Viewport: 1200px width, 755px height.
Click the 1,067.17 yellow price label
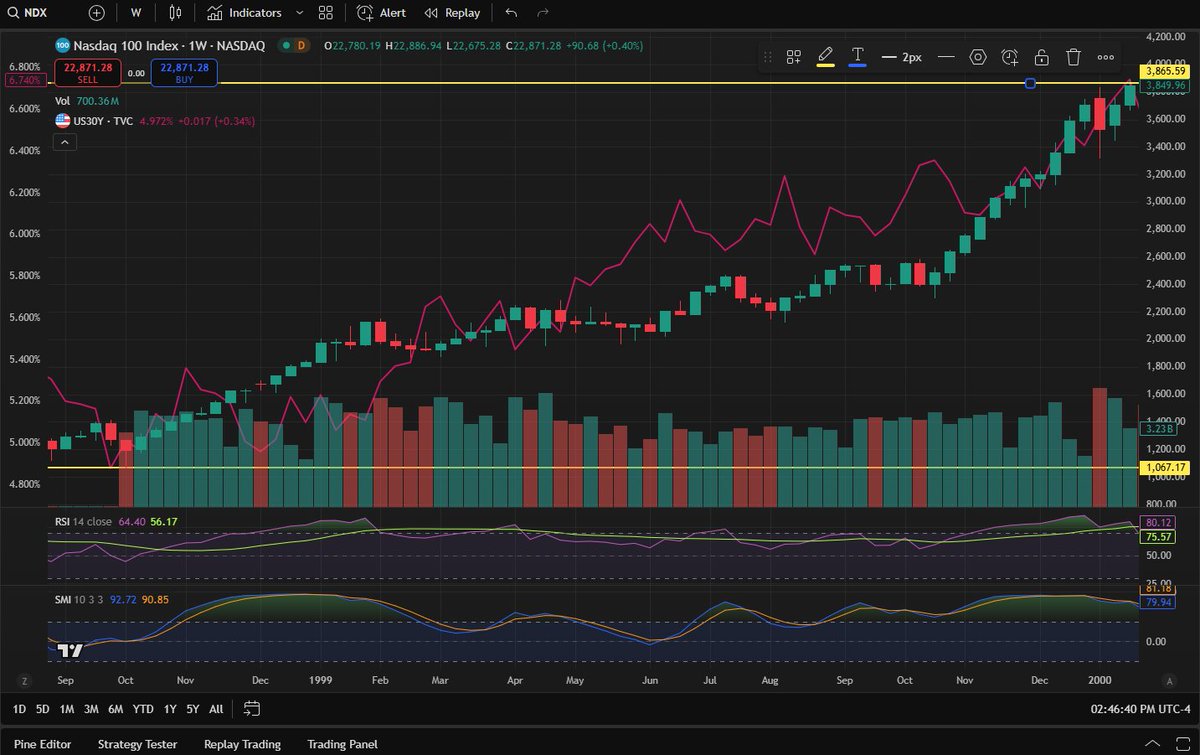(x=1166, y=467)
